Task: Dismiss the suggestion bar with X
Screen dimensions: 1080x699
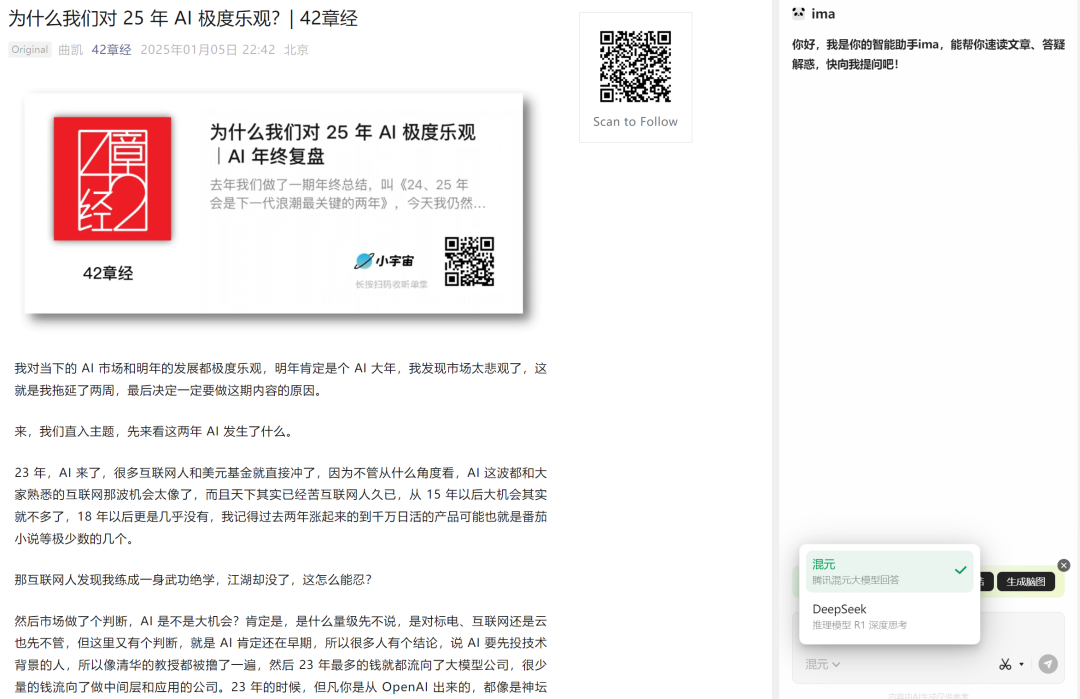Action: pyautogui.click(x=1064, y=565)
